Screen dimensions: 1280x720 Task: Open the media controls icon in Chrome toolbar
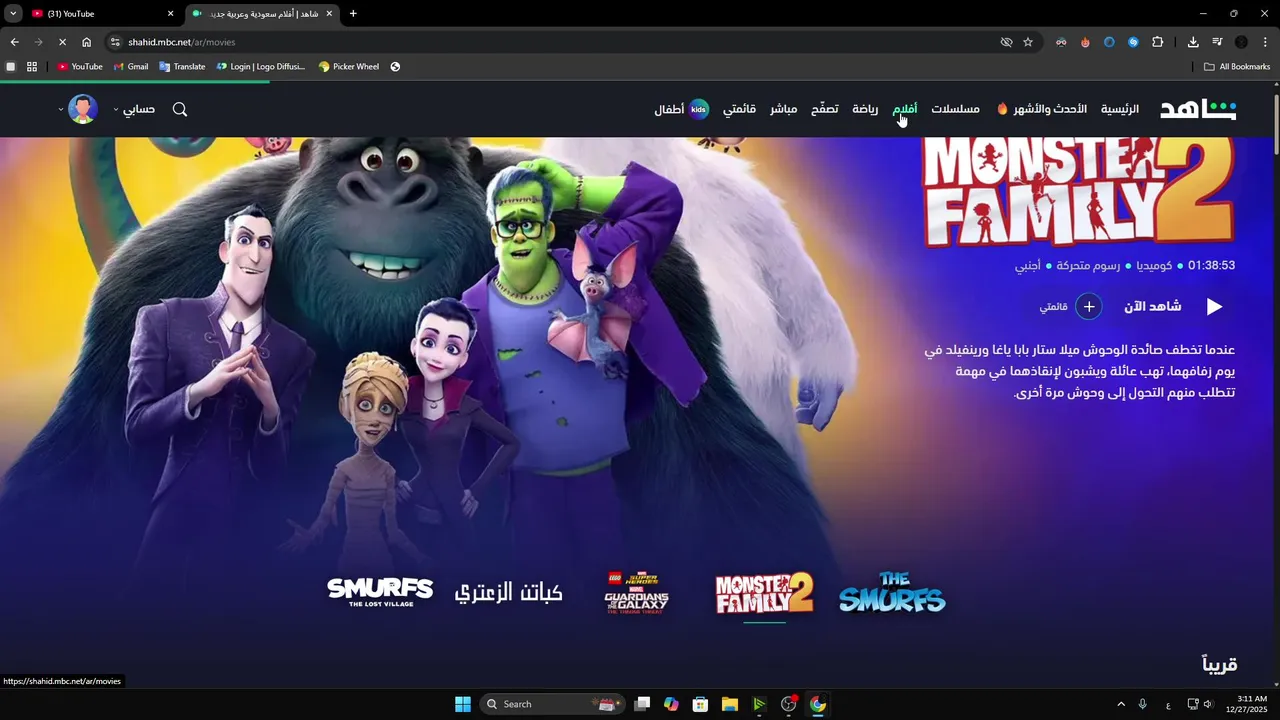tap(1217, 42)
